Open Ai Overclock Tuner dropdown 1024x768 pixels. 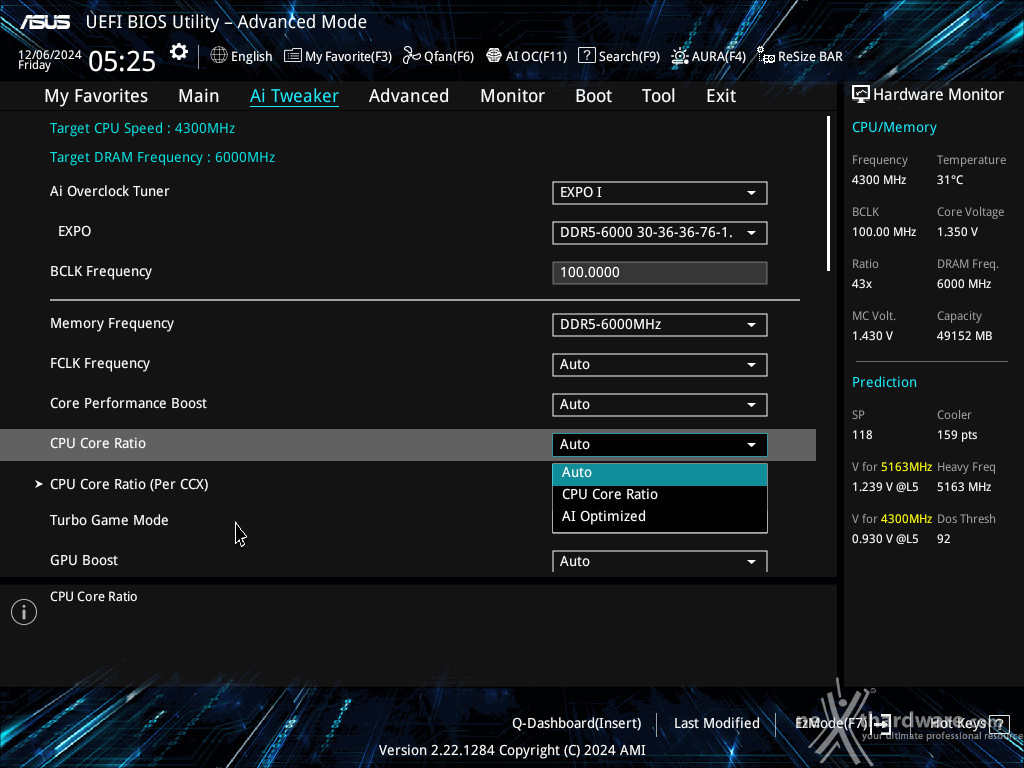pyautogui.click(x=660, y=193)
